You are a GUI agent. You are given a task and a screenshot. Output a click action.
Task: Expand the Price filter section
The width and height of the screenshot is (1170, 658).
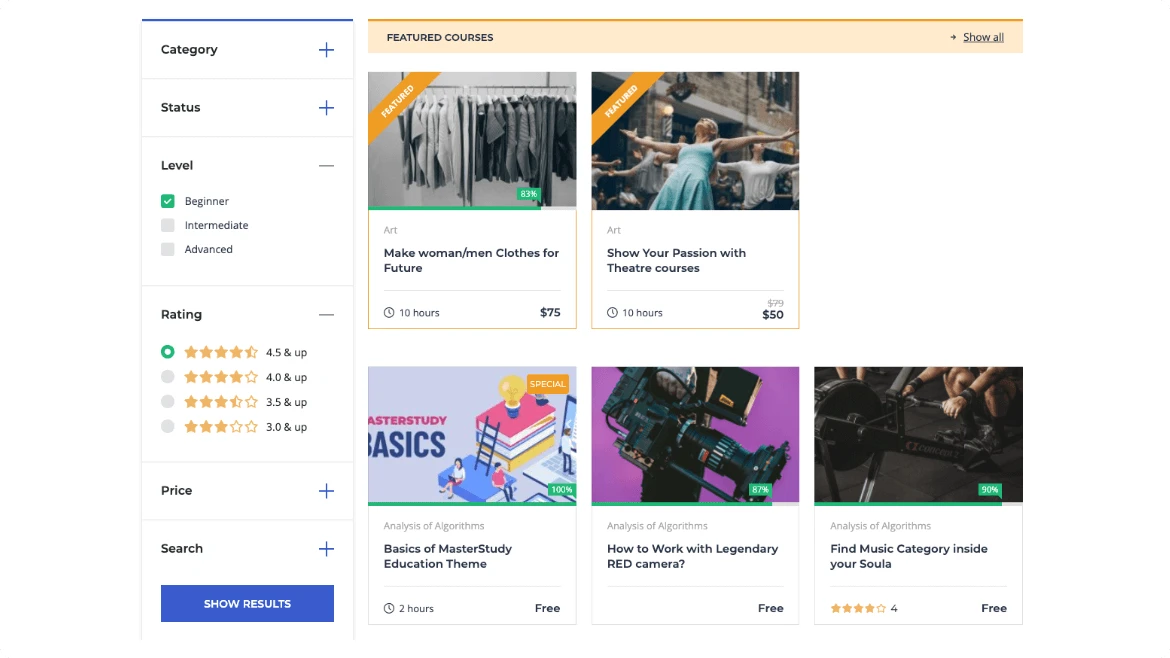(x=326, y=491)
